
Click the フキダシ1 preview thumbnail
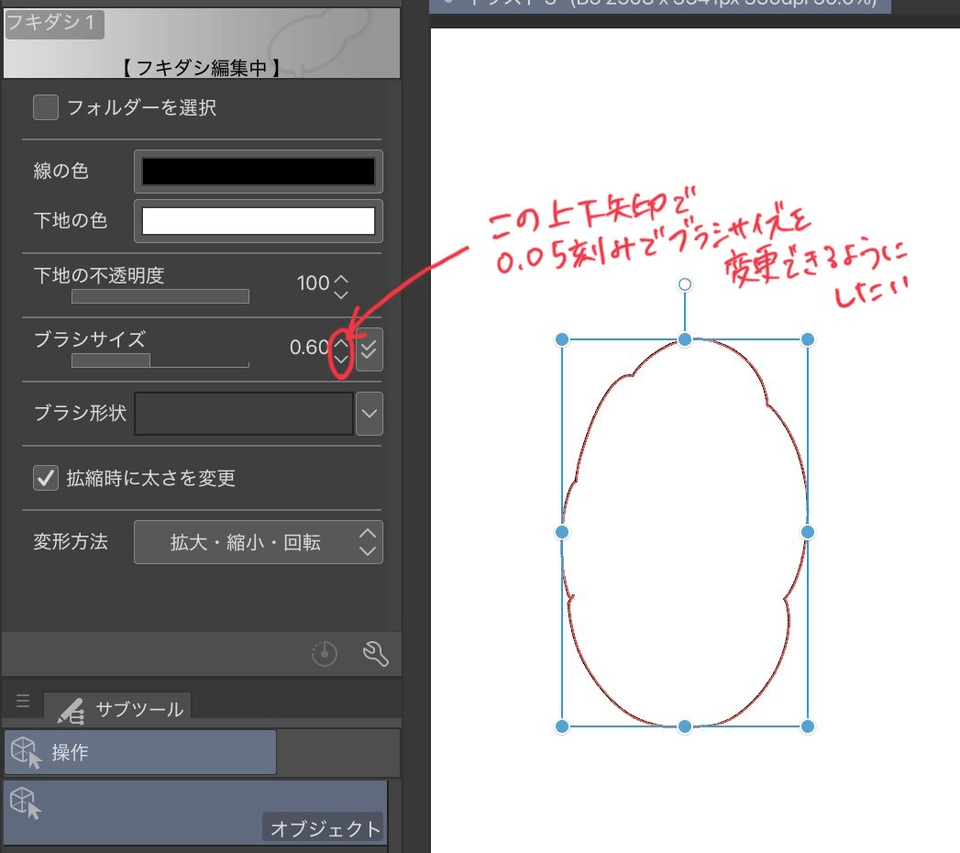click(x=202, y=43)
